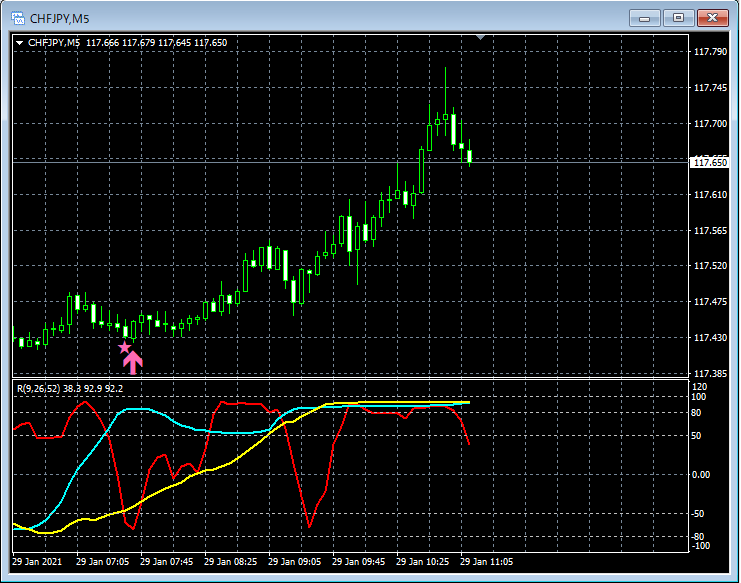Click the OHLC text 117.666 117.679 117.645 117.650
Viewport: 741px width, 583px height.
tap(156, 43)
